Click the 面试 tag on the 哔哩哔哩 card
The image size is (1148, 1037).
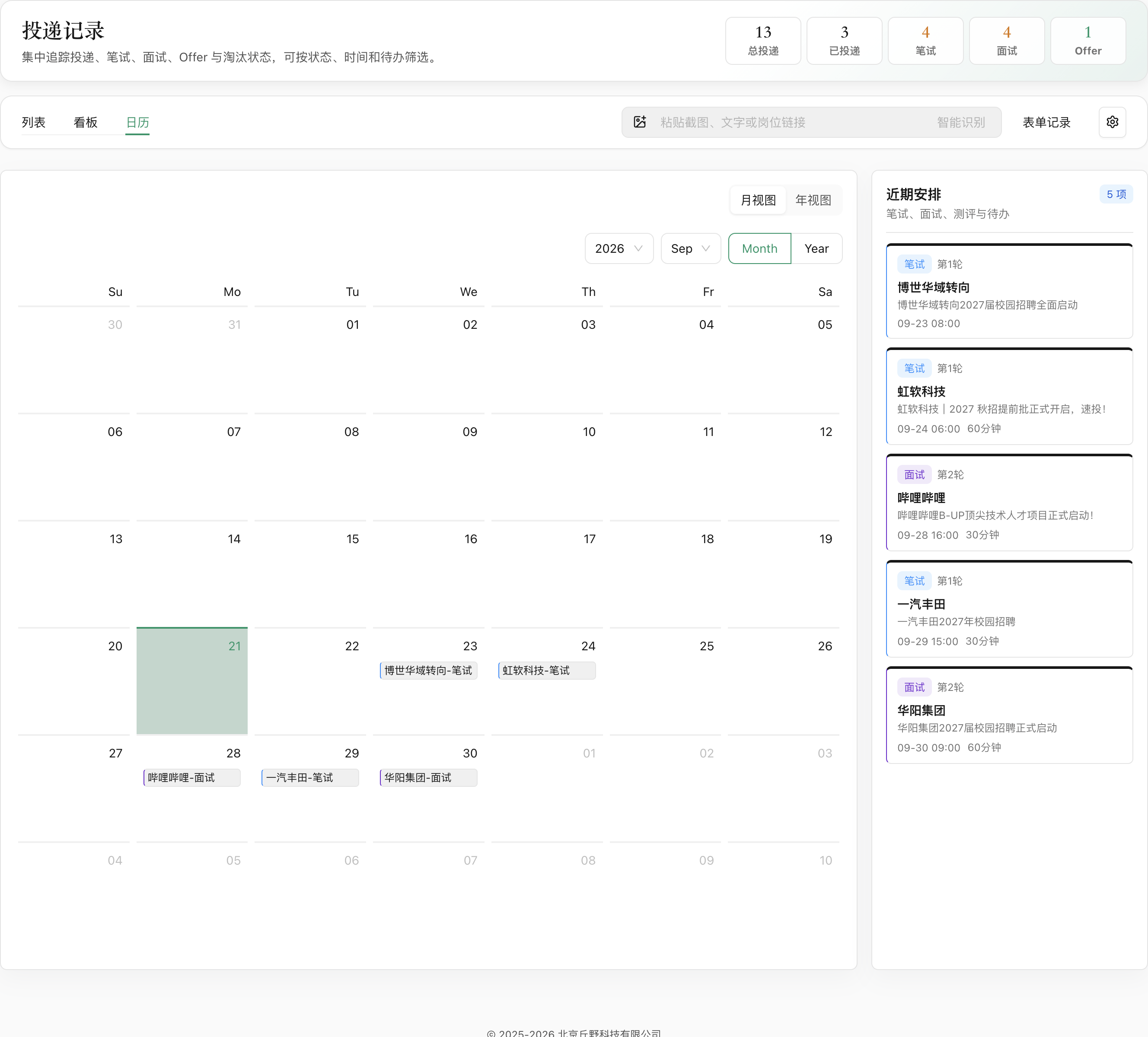[914, 475]
